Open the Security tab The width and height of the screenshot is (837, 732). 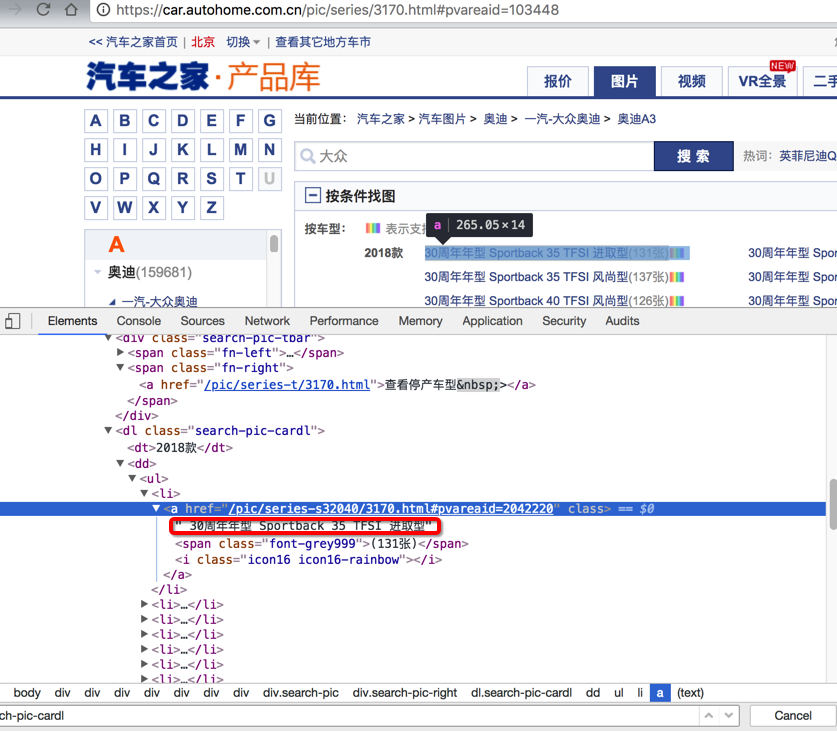pyautogui.click(x=564, y=321)
